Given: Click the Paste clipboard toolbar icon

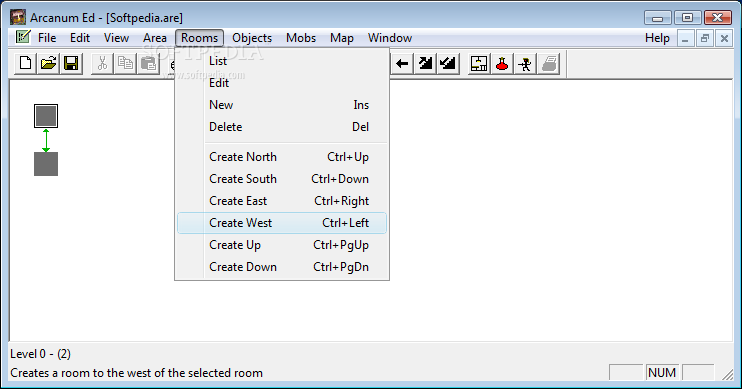Looking at the screenshot, I should pyautogui.click(x=148, y=63).
